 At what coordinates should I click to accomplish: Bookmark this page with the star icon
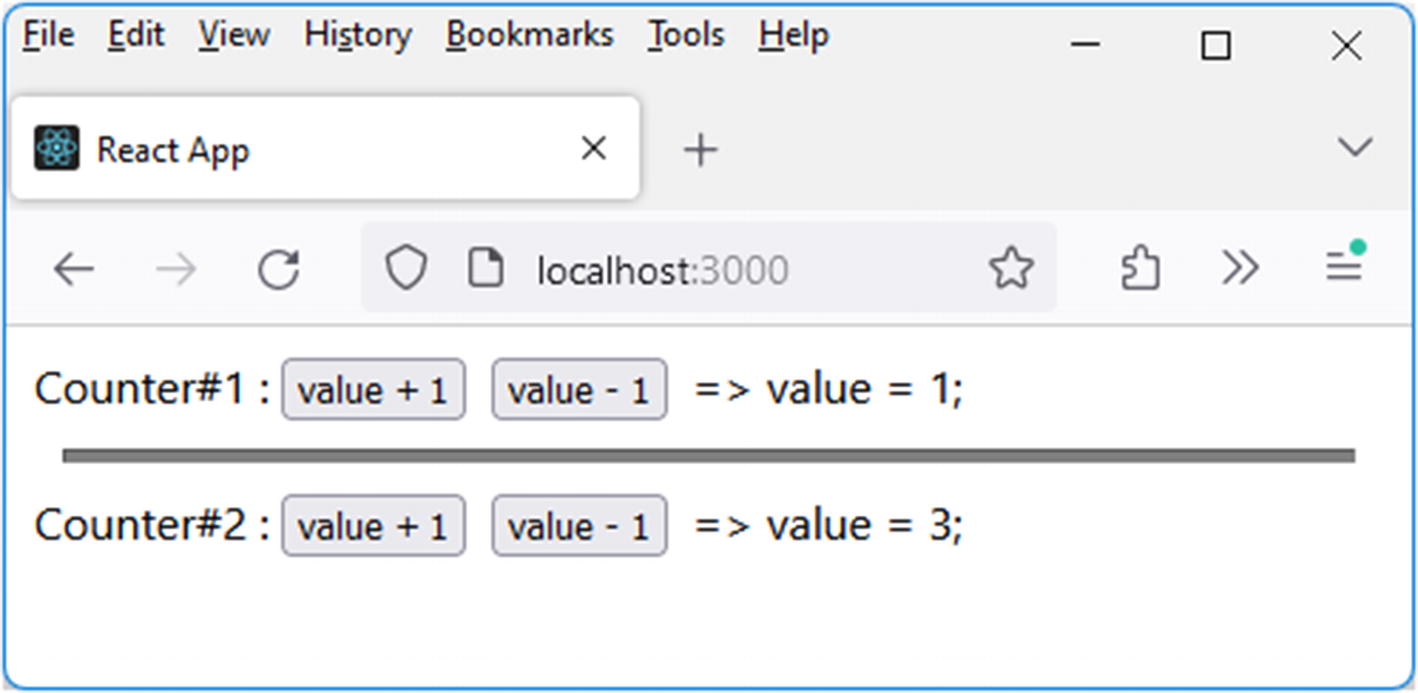pyautogui.click(x=1010, y=269)
